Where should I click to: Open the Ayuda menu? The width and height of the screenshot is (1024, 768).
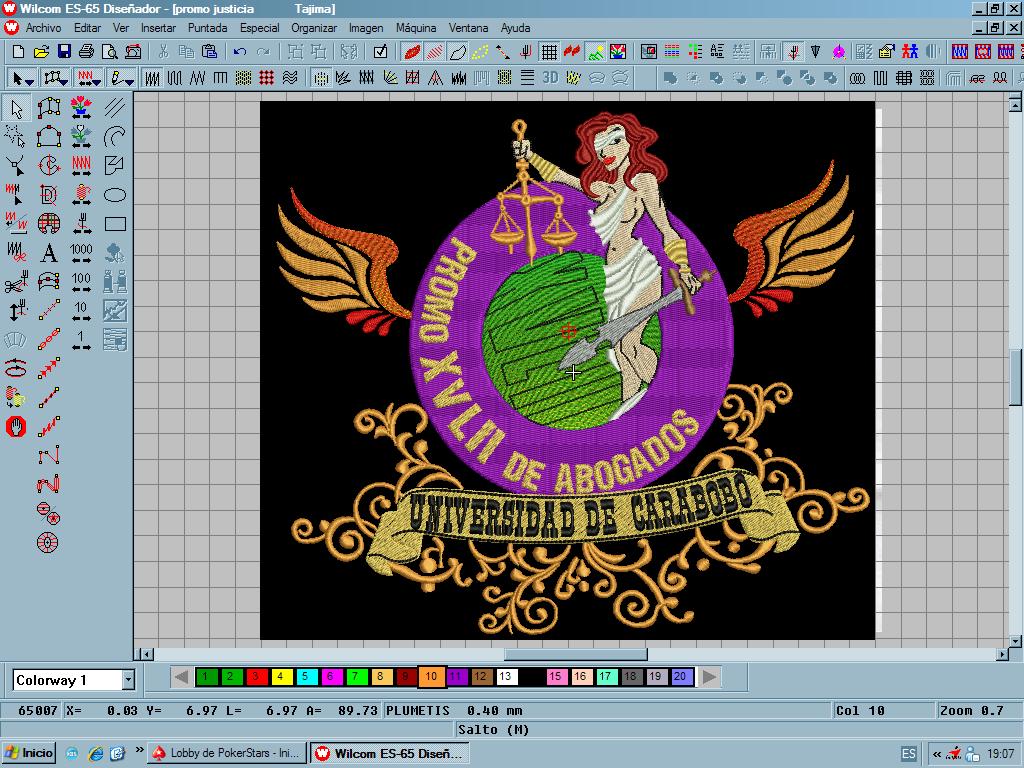coord(515,28)
